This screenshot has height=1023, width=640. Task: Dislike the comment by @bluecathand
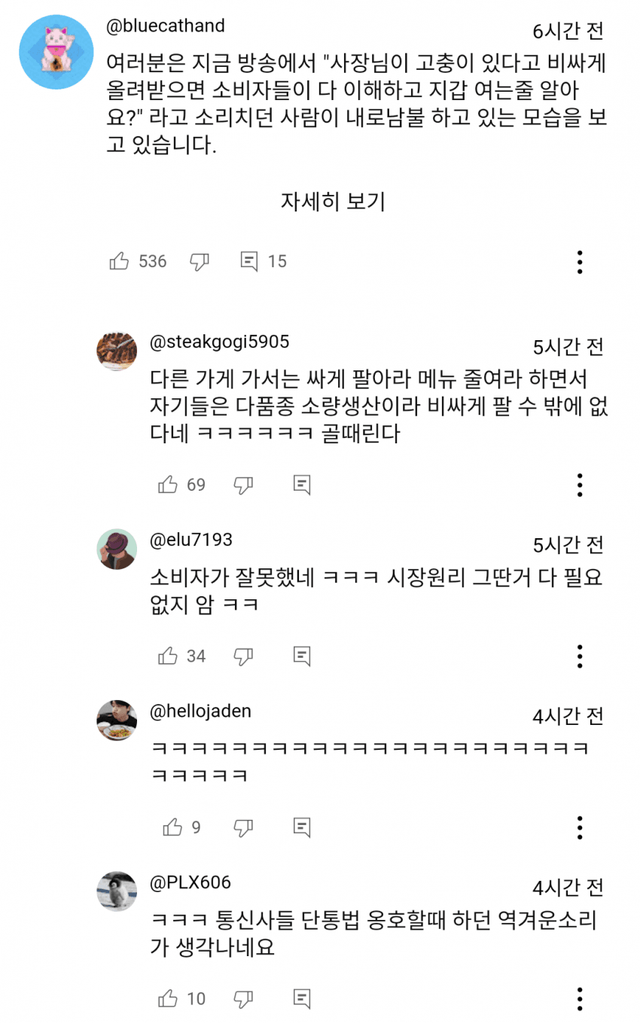click(199, 262)
